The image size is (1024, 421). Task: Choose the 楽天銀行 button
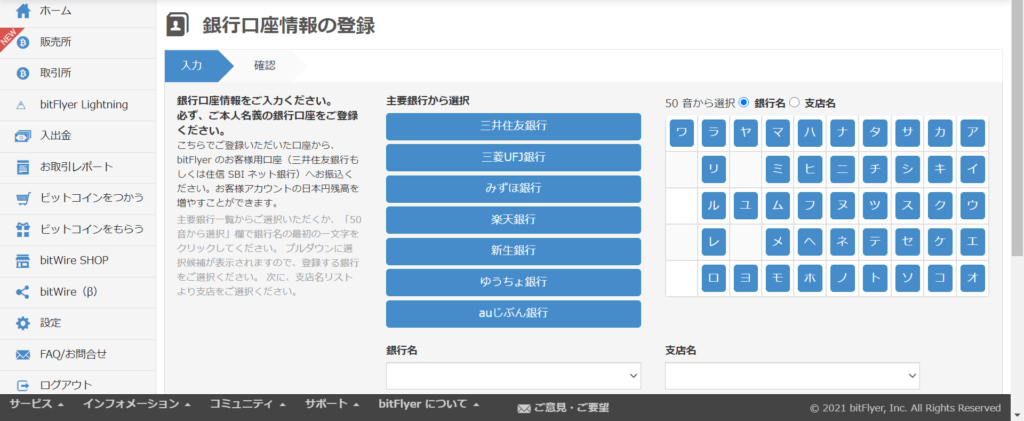[x=513, y=220]
